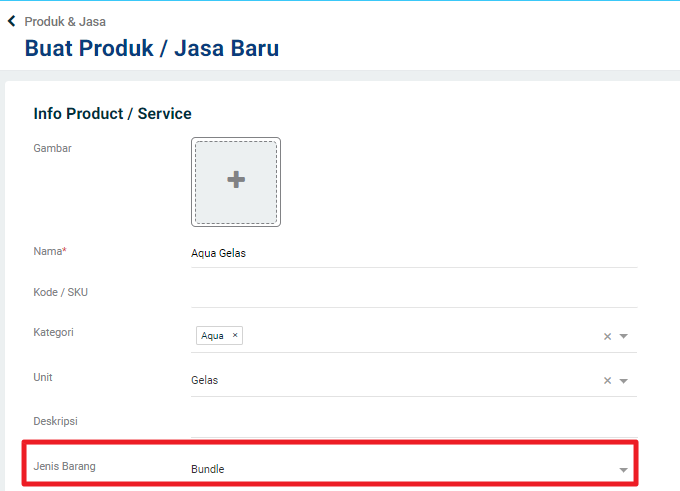This screenshot has height=491, width=680.
Task: Select the Bundle value in Jenis Barang
Action: click(x=208, y=469)
